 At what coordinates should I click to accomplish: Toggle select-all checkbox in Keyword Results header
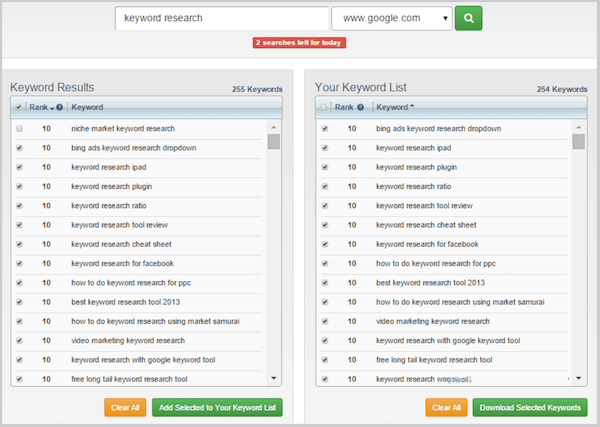18,108
